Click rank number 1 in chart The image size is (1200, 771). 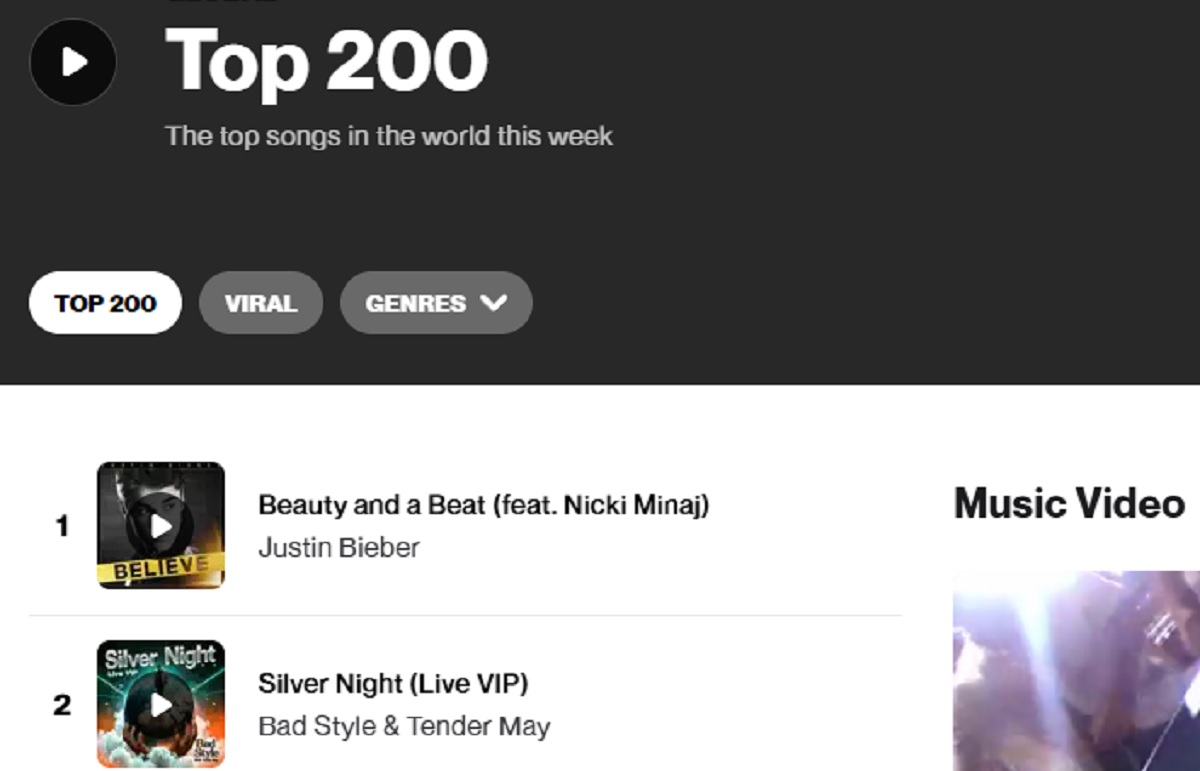click(62, 526)
